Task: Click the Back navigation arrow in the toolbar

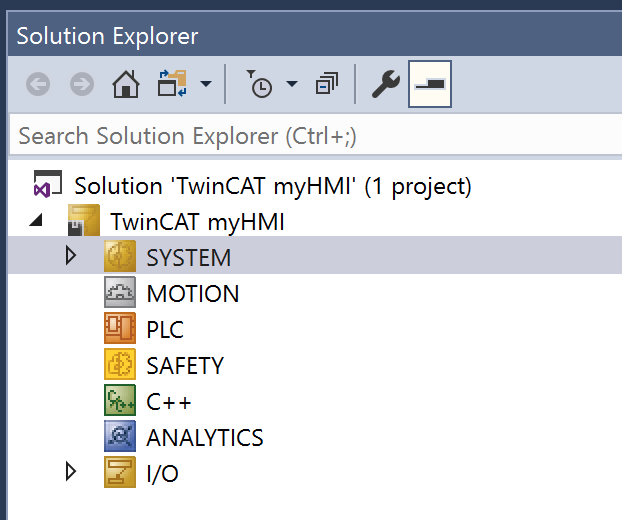Action: tap(38, 84)
